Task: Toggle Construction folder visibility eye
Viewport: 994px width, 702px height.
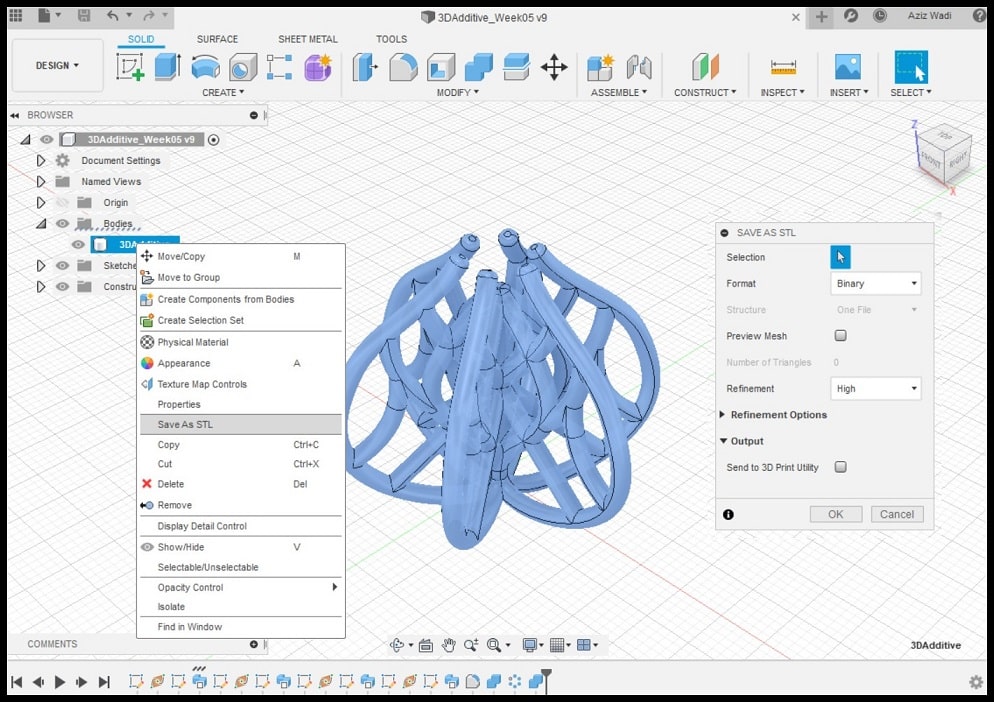Action: [x=62, y=287]
